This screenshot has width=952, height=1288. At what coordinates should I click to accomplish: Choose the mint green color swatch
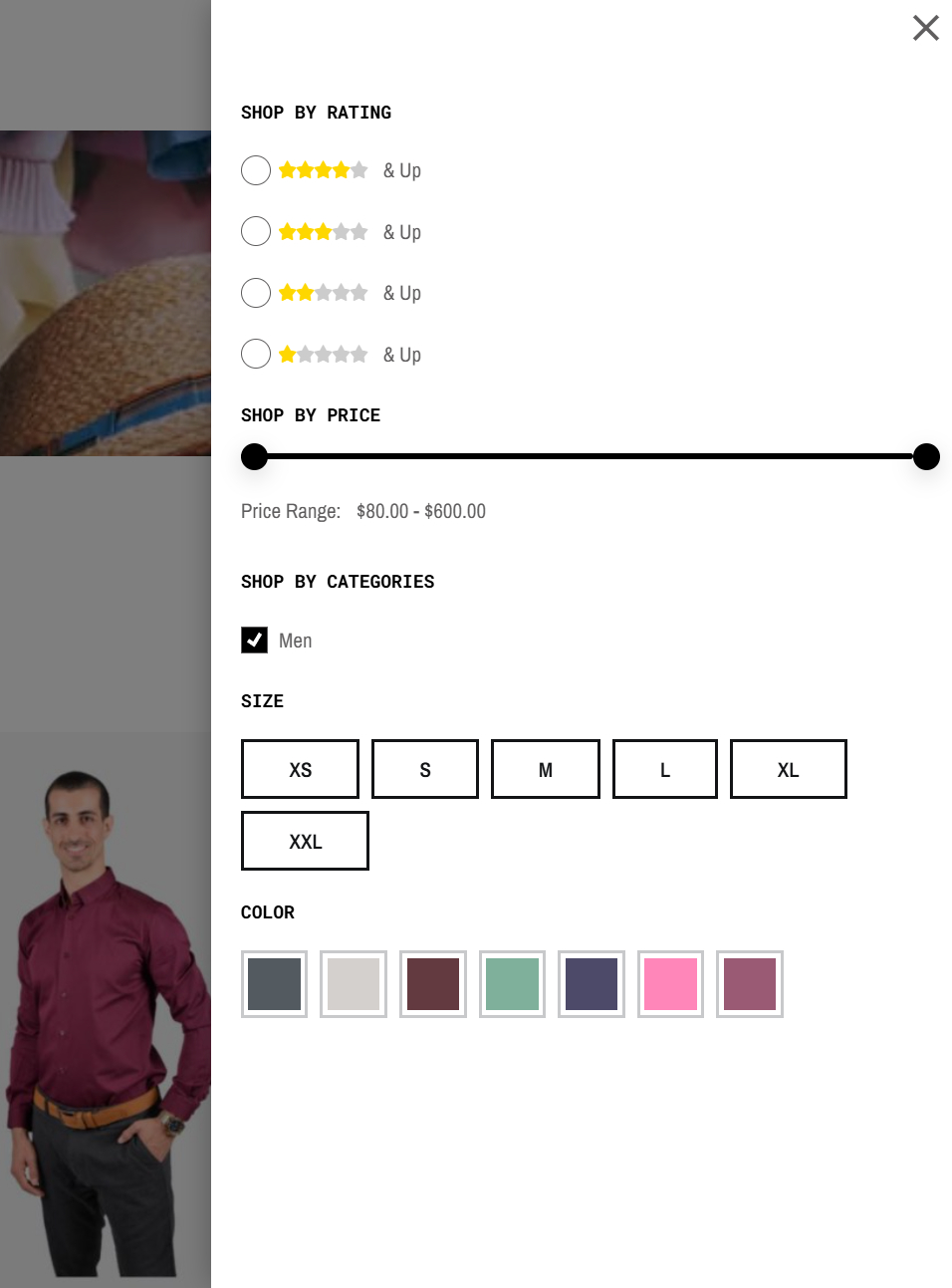[x=512, y=984]
